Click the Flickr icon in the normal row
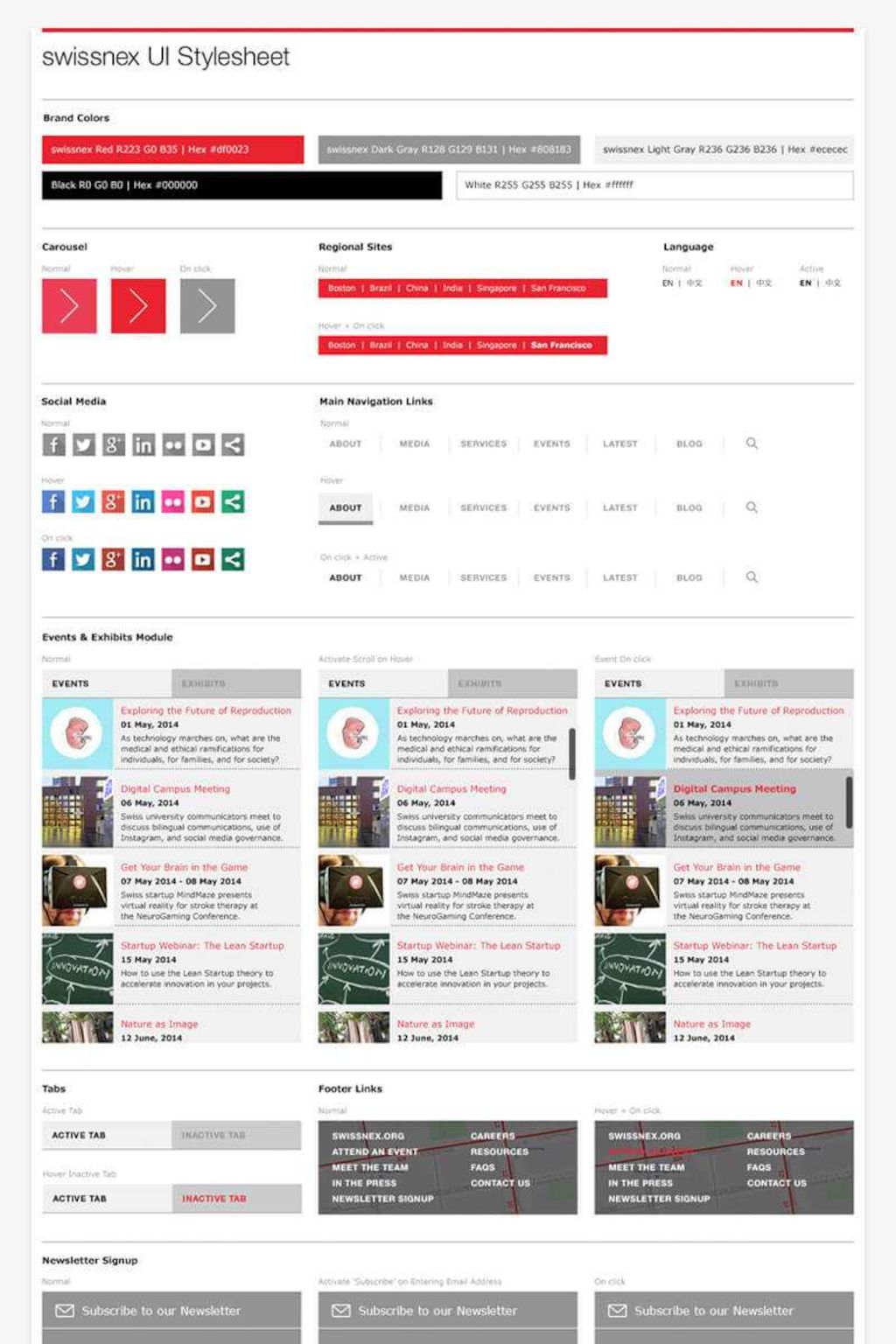Screen dimensions: 896x1344 point(173,444)
